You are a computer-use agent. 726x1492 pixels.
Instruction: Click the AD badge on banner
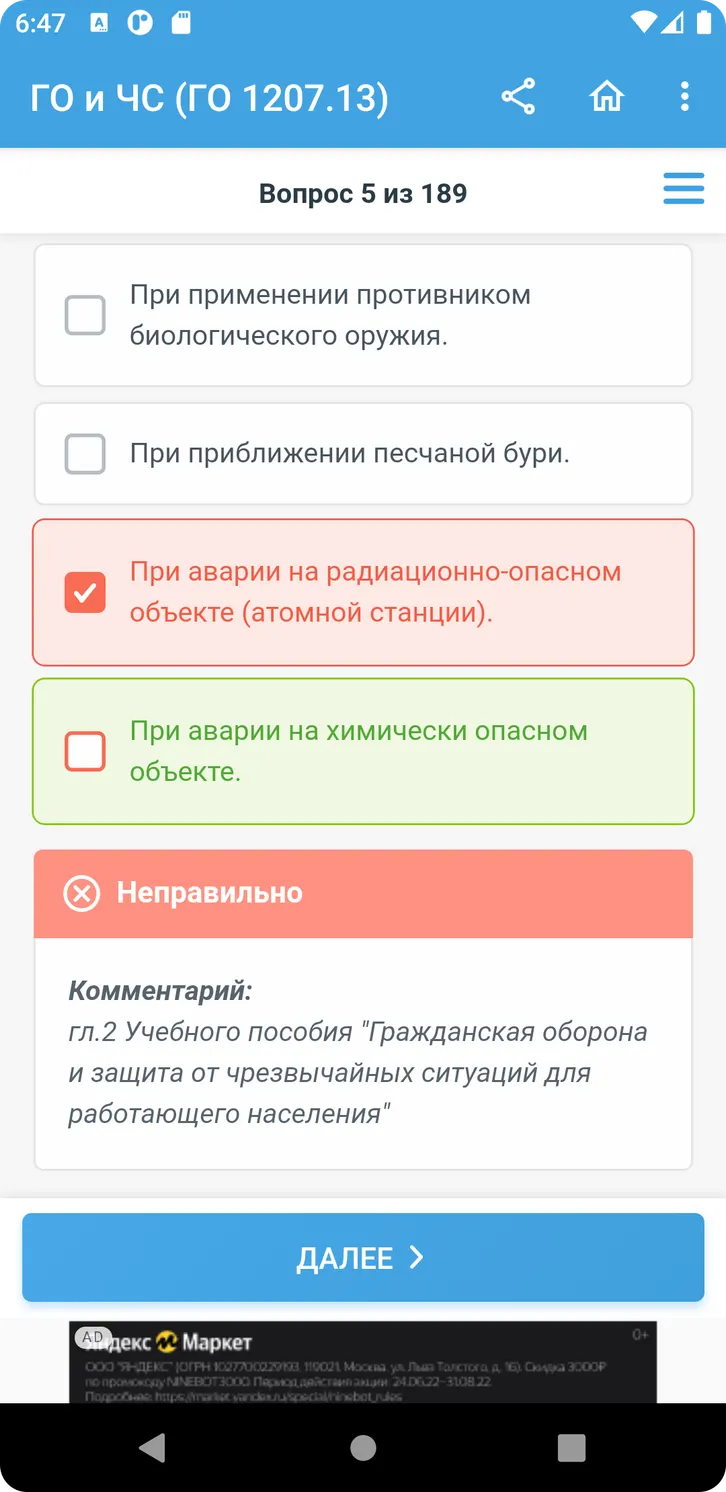[x=92, y=1336]
